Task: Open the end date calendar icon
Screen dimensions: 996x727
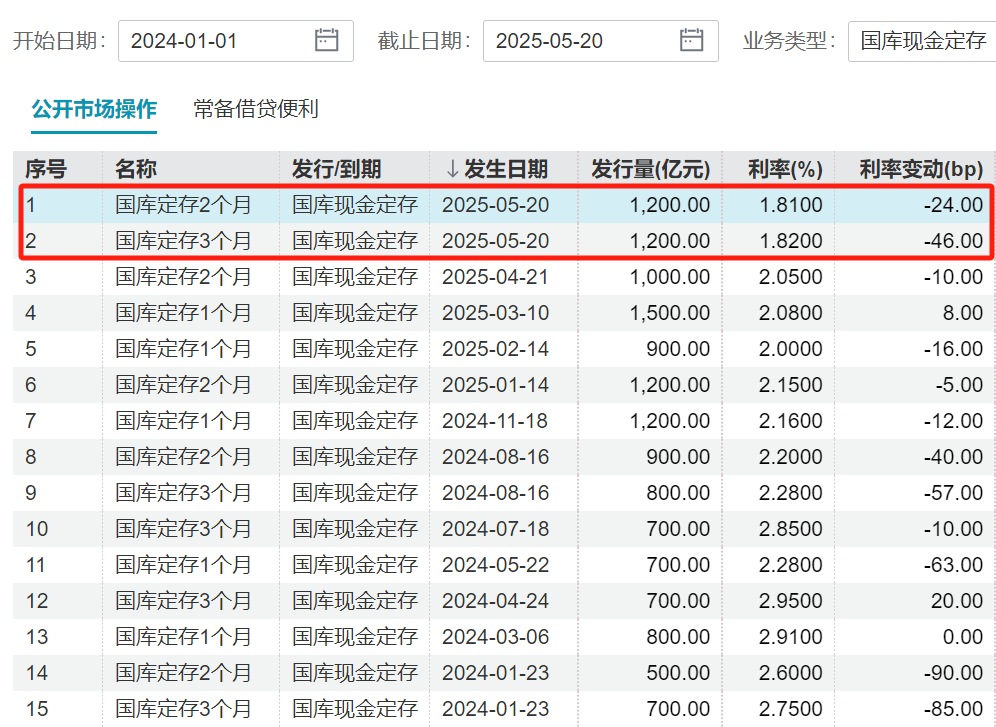Action: pyautogui.click(x=692, y=41)
